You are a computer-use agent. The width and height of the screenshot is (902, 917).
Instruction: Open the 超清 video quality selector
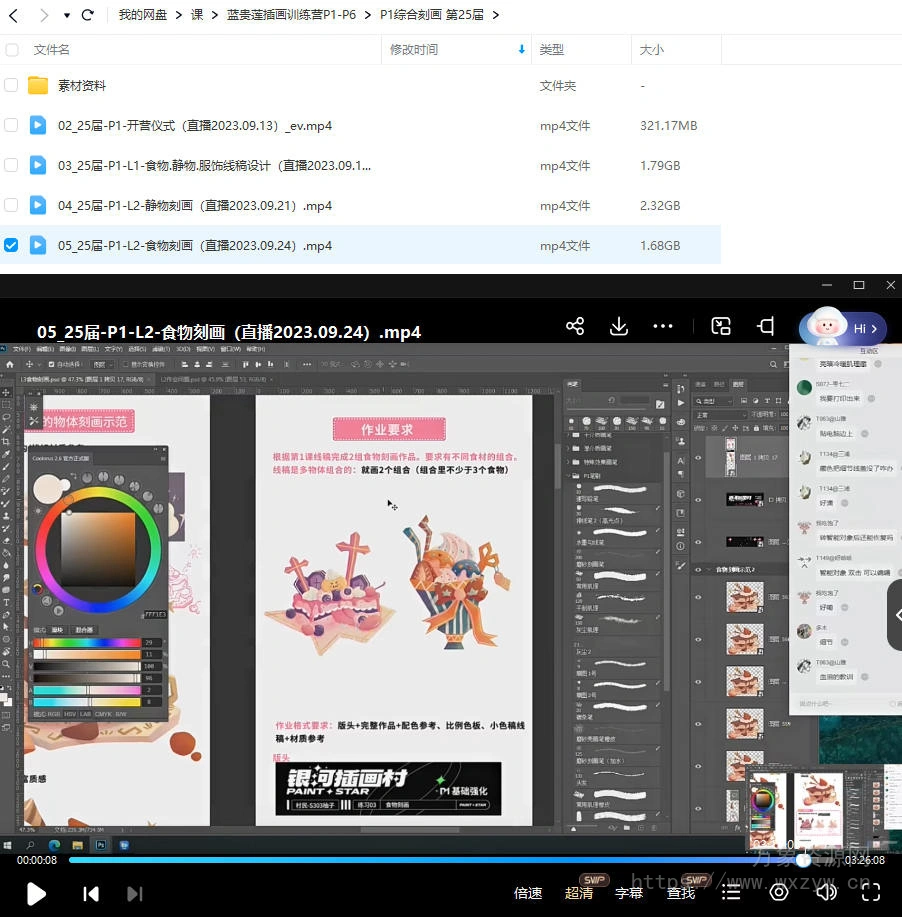(579, 893)
